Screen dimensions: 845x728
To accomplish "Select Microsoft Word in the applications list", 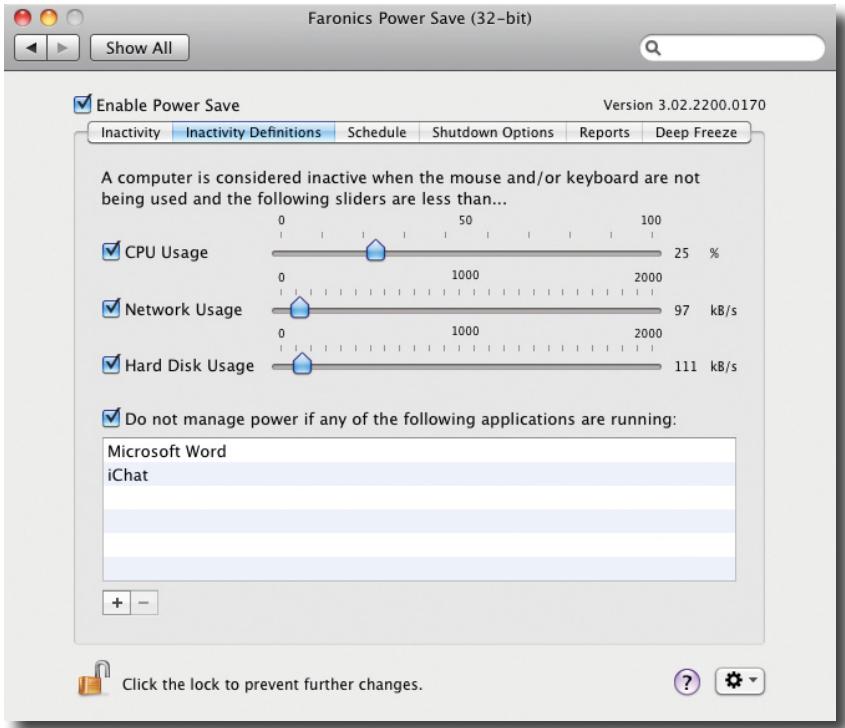I will pos(166,451).
